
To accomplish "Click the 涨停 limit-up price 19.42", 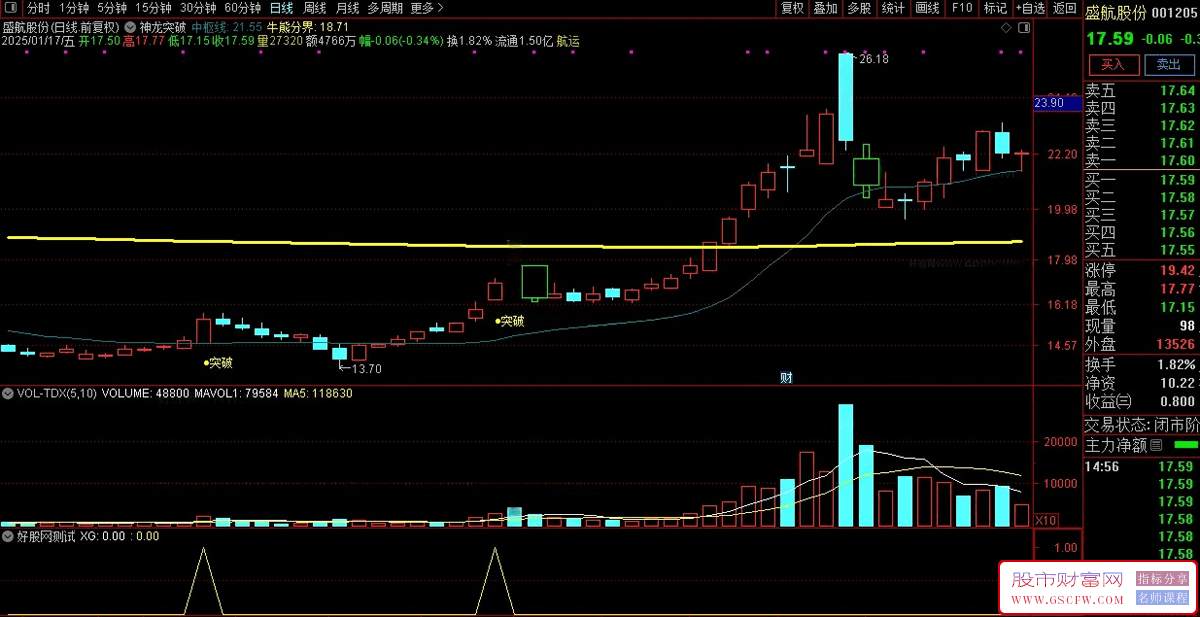I will (x=1177, y=270).
